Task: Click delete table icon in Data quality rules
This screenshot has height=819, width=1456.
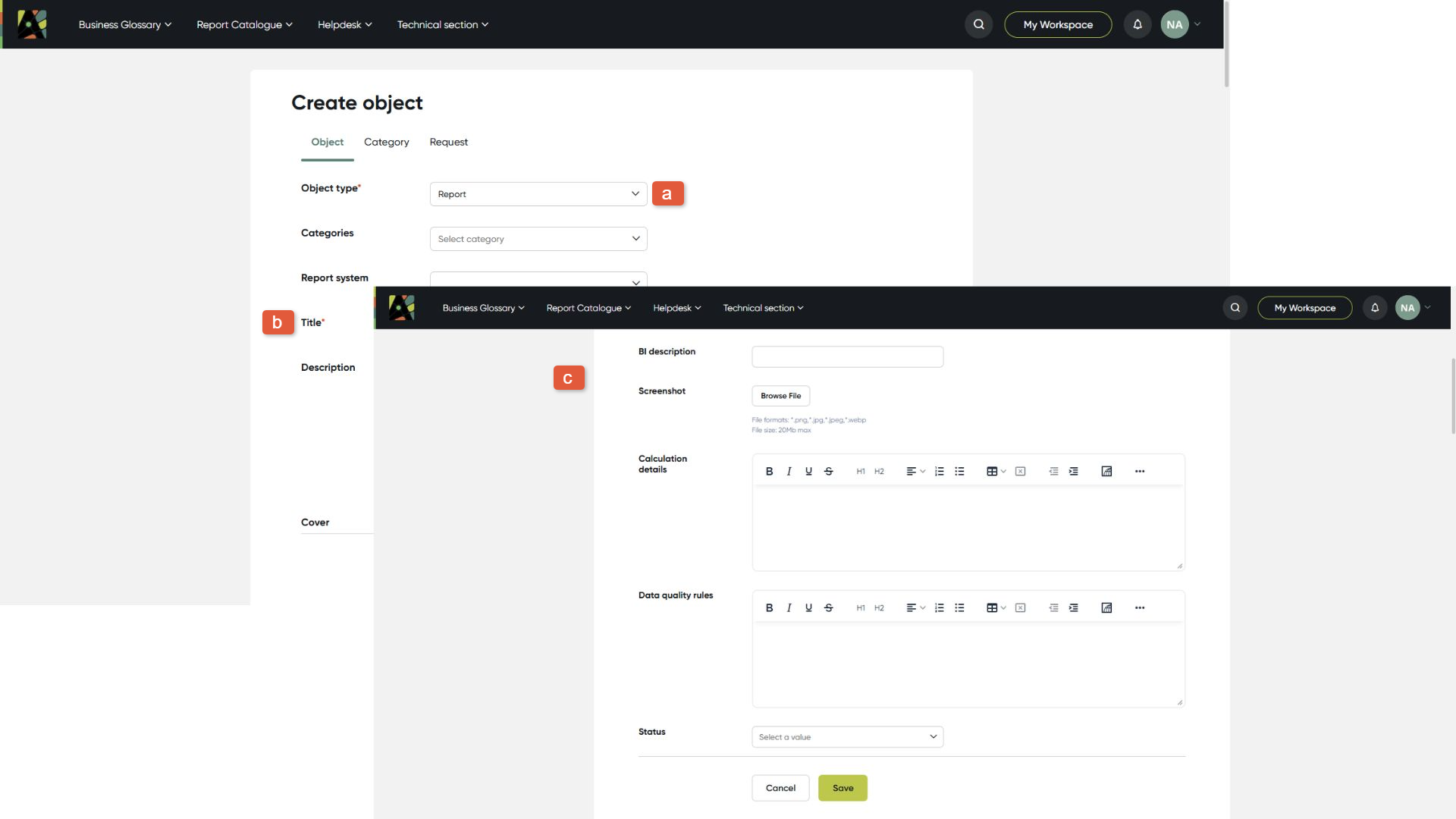Action: pyautogui.click(x=1020, y=607)
